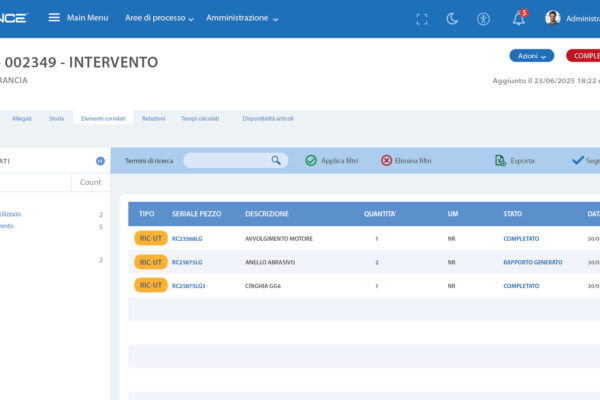Open the Tempi calcolati tab
The image size is (600, 400).
coord(200,119)
